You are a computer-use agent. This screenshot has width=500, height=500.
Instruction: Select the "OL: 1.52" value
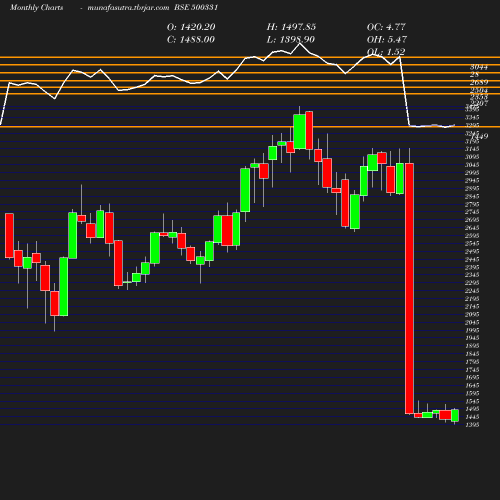(386, 52)
